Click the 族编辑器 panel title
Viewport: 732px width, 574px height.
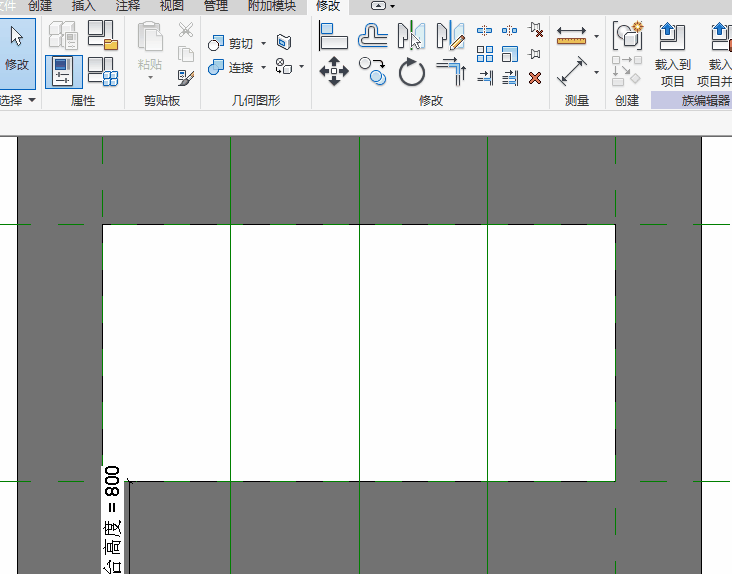click(x=705, y=100)
